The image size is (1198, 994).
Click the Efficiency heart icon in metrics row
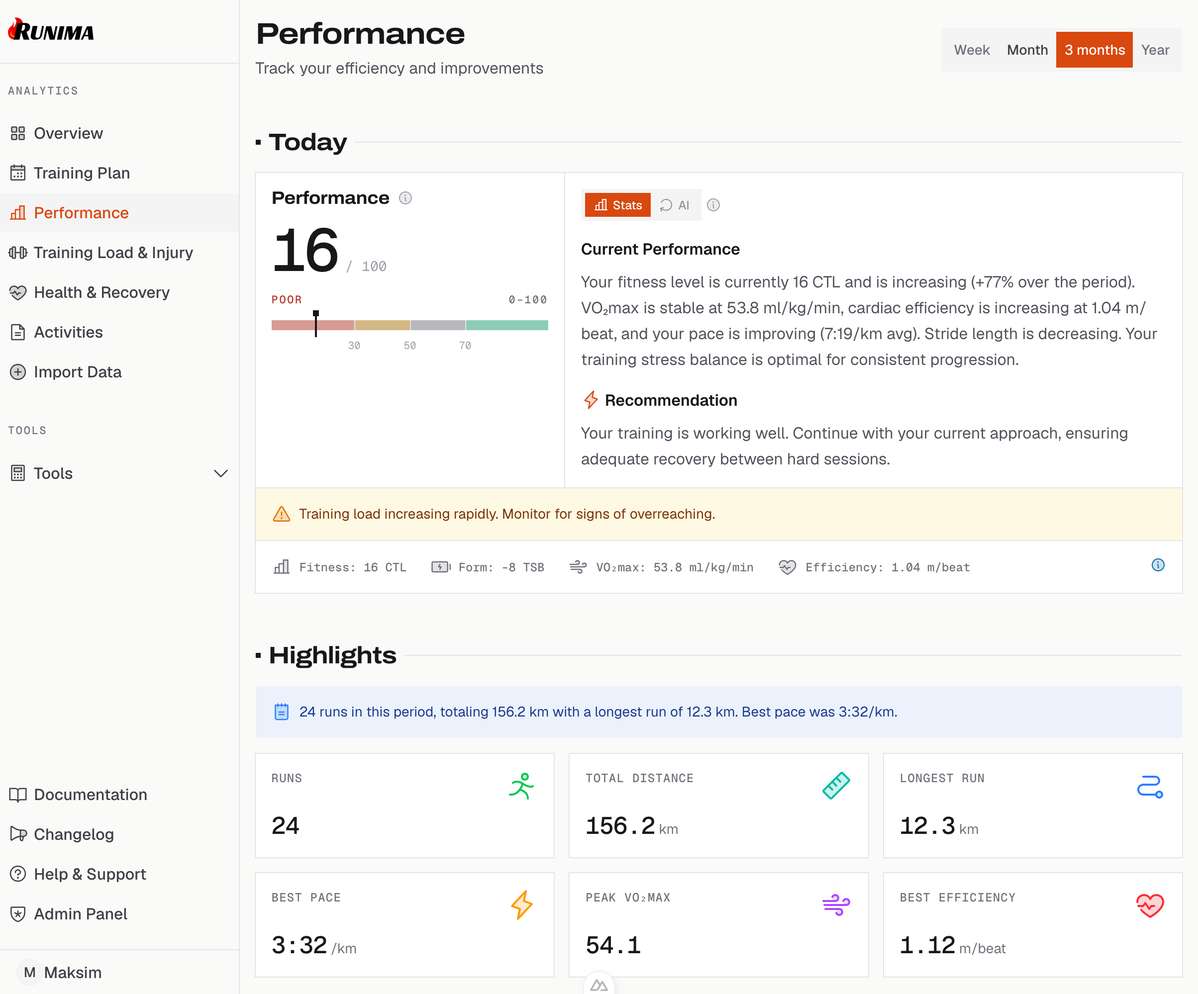coord(787,567)
